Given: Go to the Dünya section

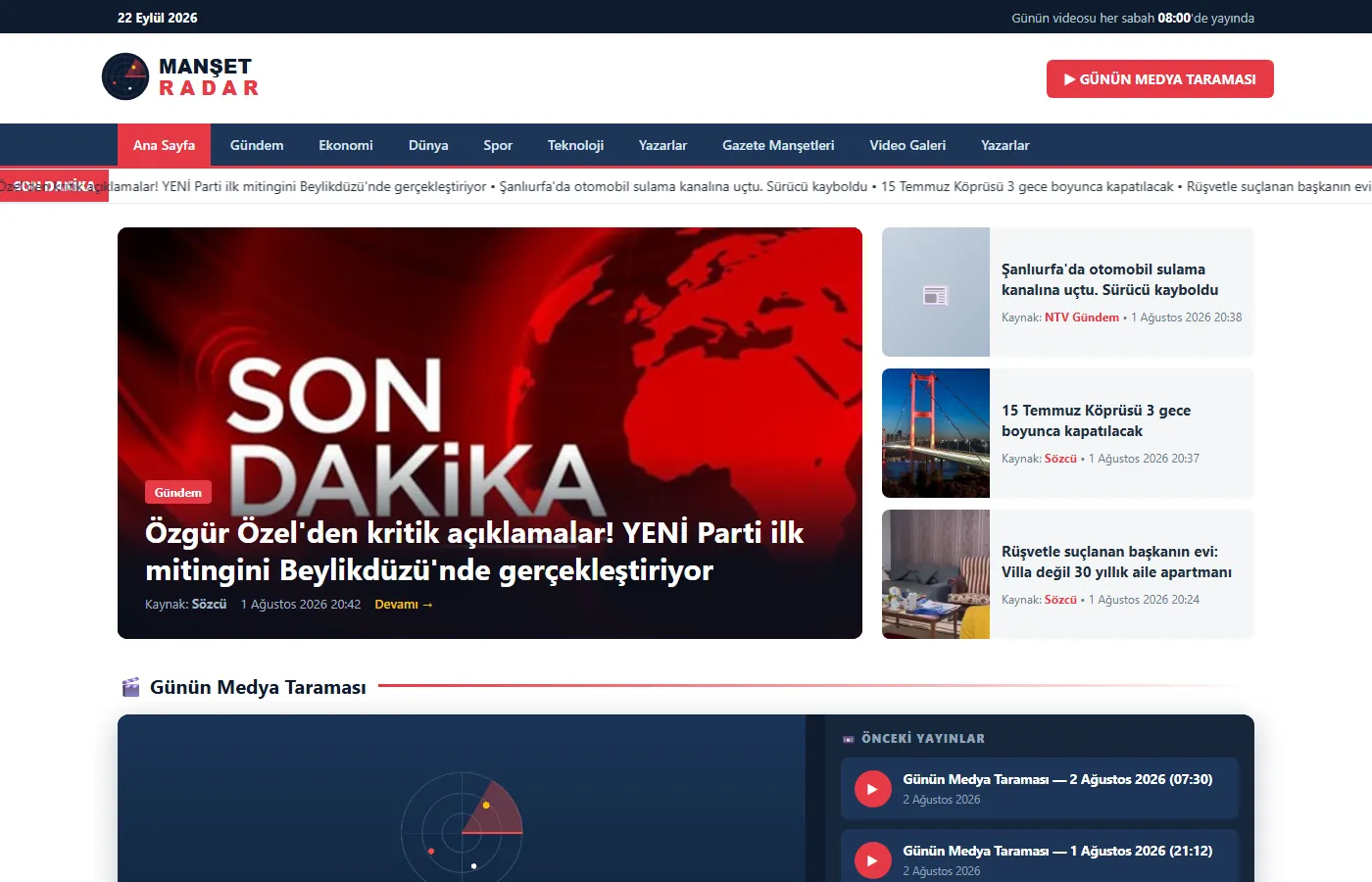Looking at the screenshot, I should (428, 145).
